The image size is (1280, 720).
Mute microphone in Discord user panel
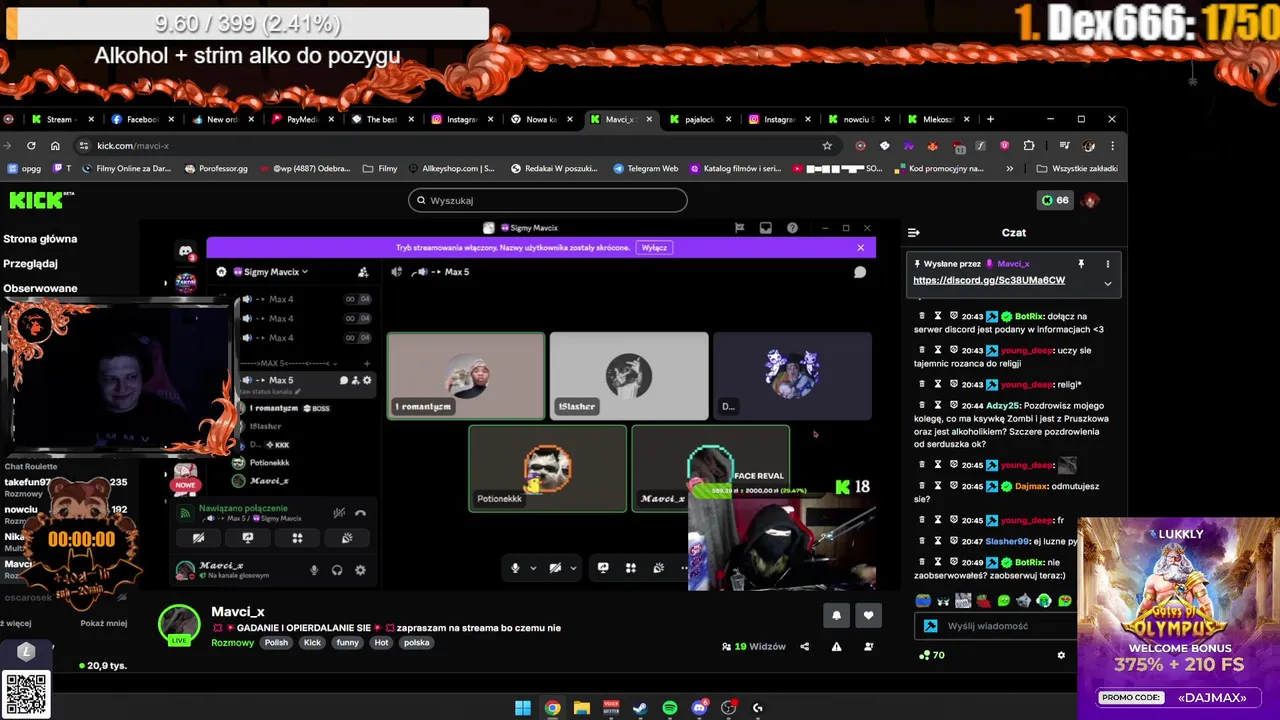(x=314, y=570)
